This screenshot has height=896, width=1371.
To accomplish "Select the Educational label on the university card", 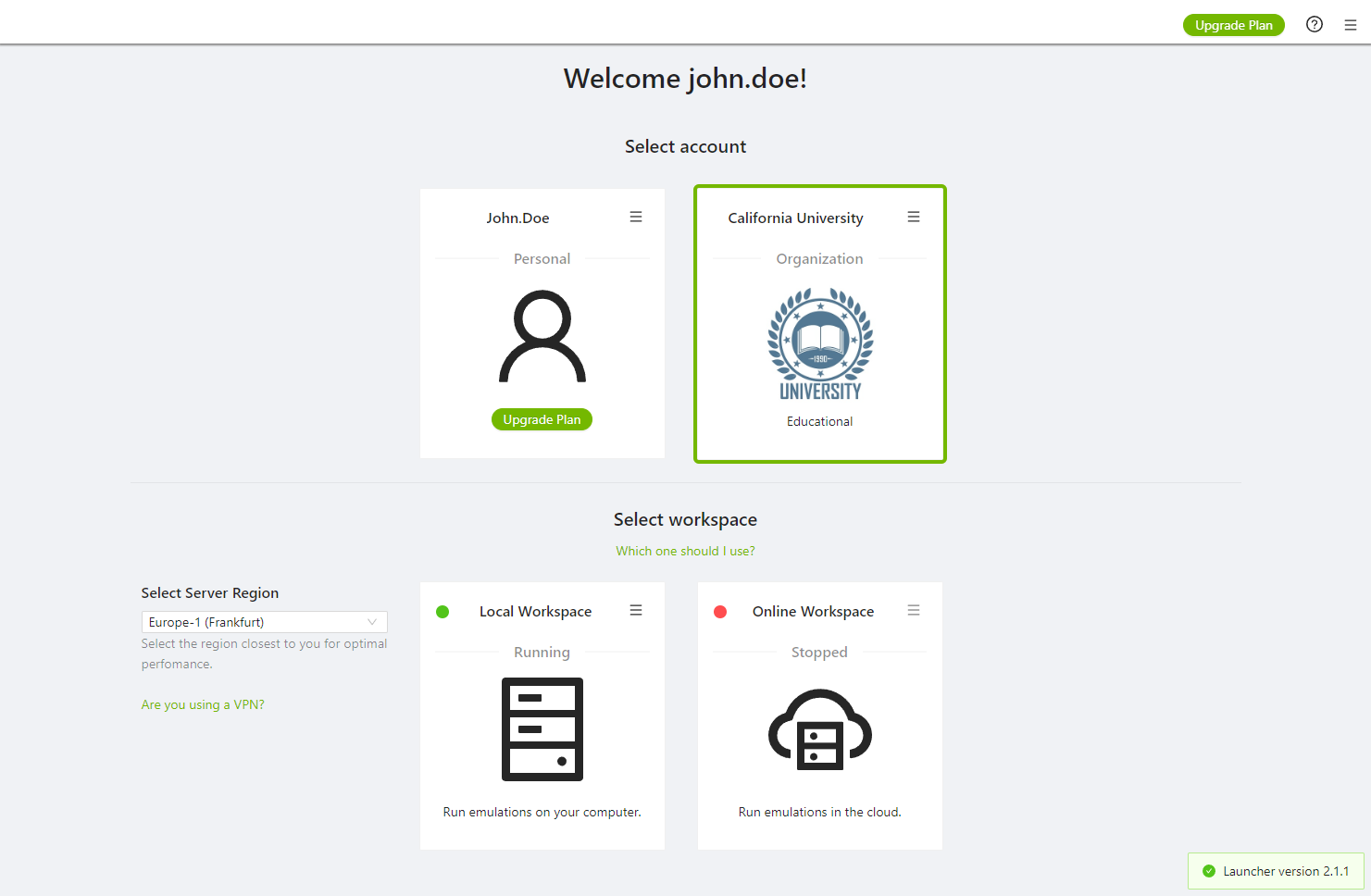I will click(819, 421).
